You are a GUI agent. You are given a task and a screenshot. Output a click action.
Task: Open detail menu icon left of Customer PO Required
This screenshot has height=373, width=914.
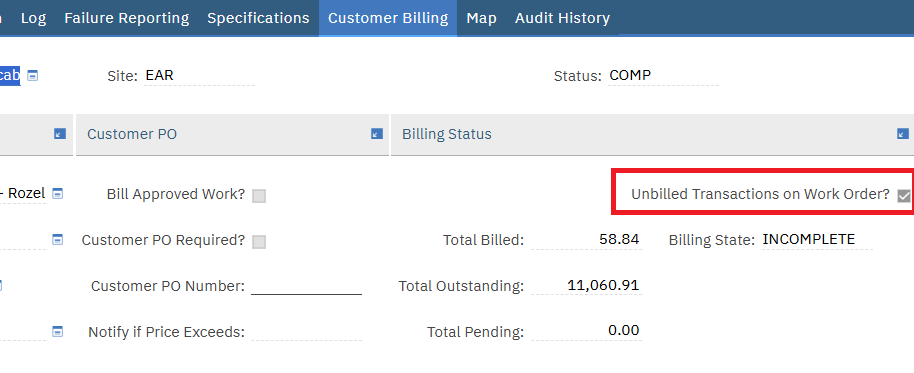point(57,240)
